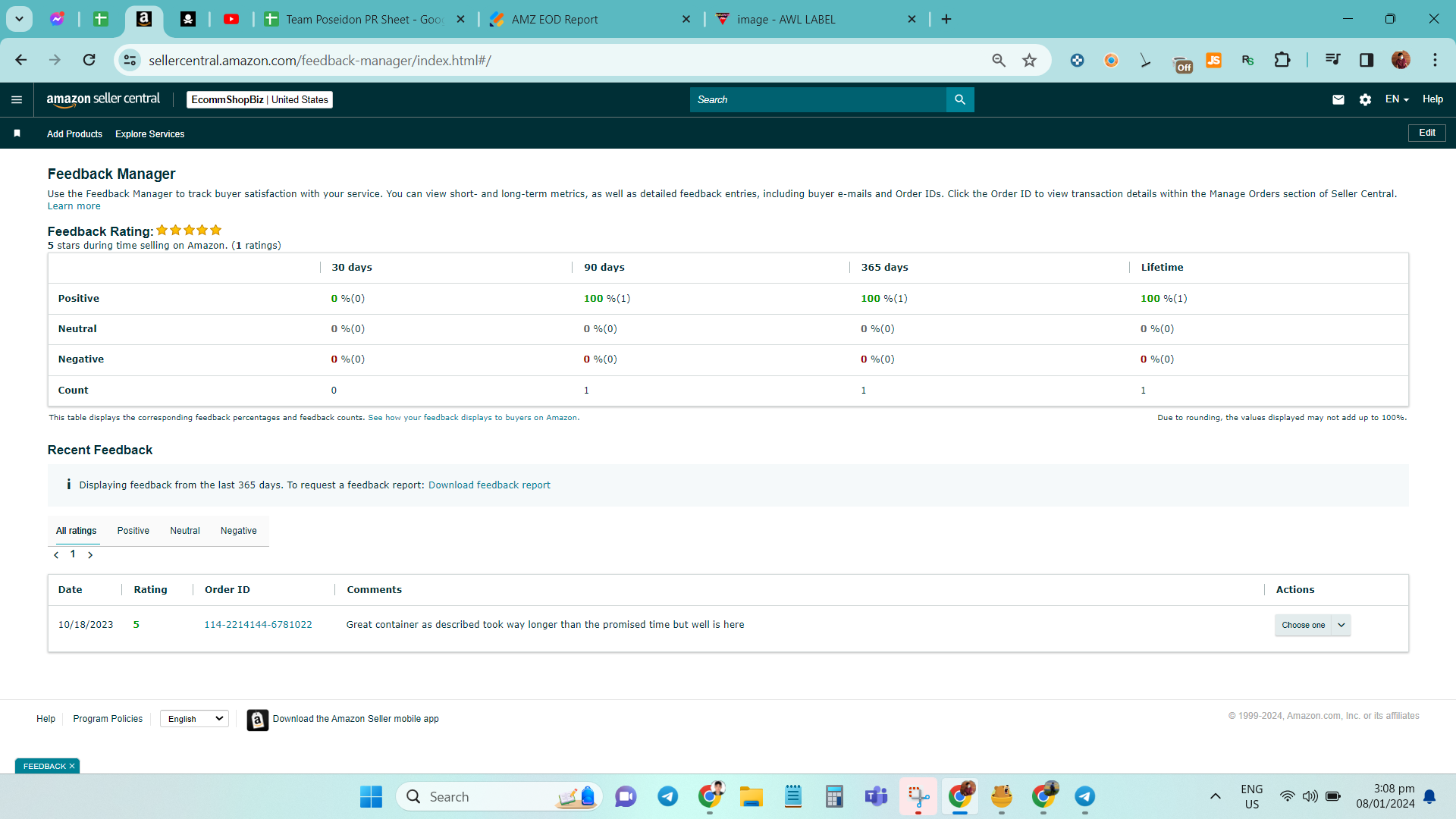The width and height of the screenshot is (1456, 819).
Task: Open Explore Services menu item
Action: coord(150,133)
